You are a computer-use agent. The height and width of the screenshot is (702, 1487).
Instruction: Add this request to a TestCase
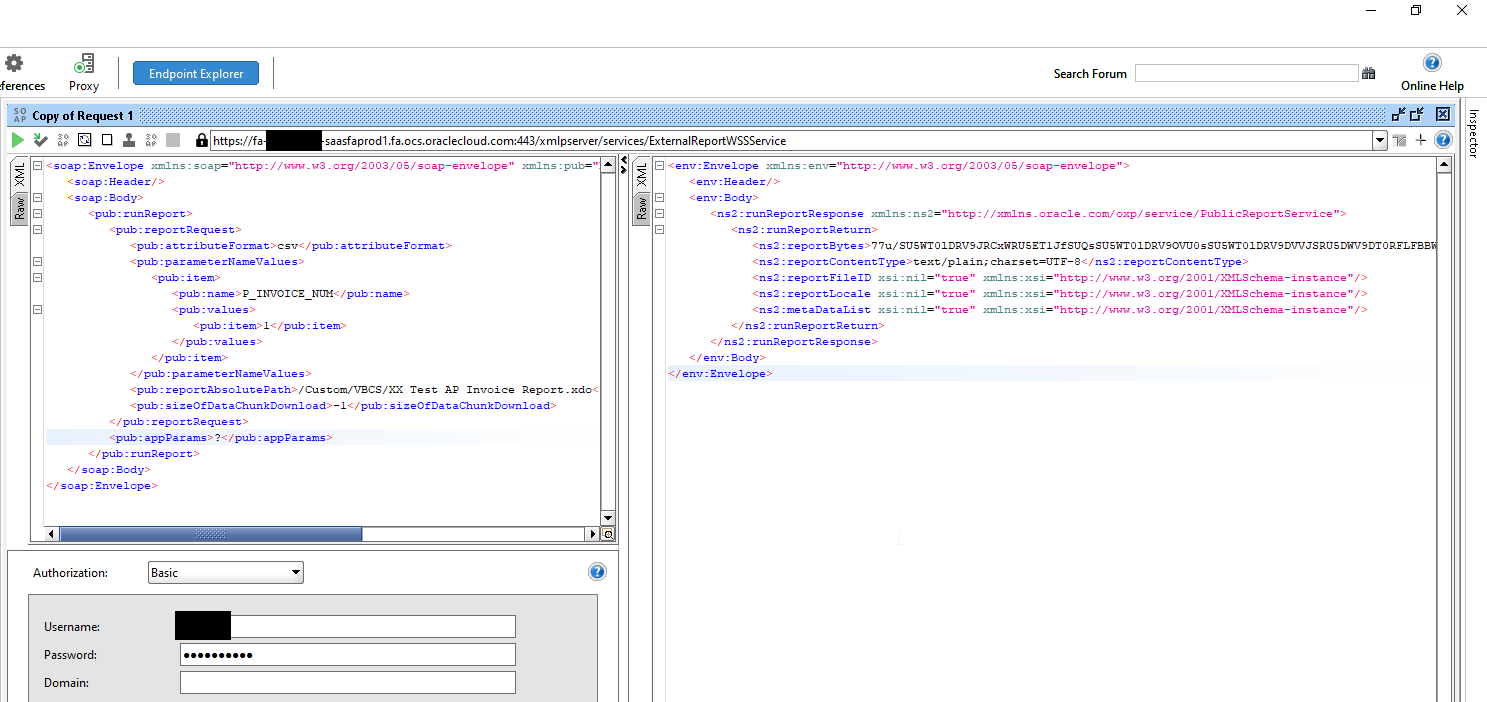[x=40, y=140]
